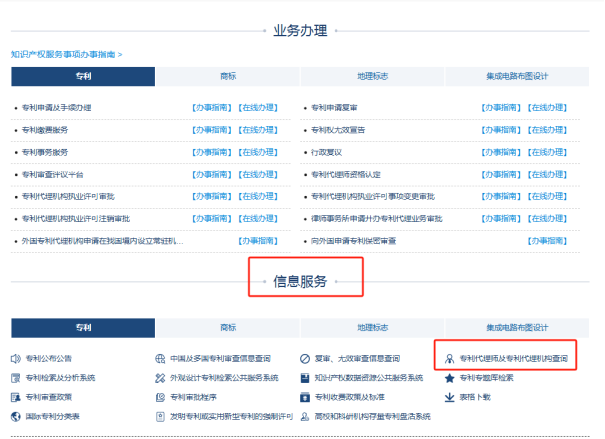Select 专利 tab in 信息服务 section

[83, 327]
